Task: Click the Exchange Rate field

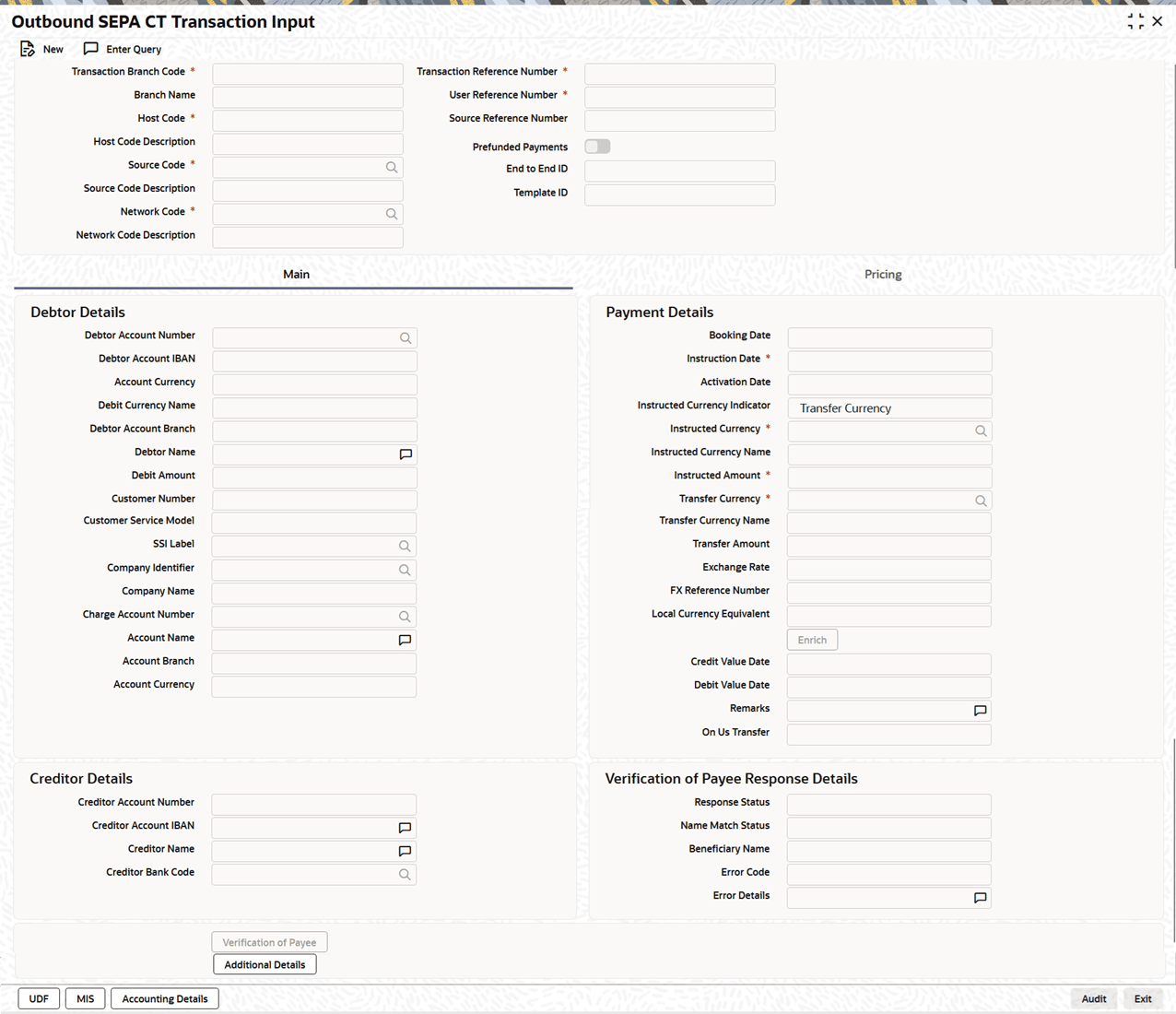Action: point(889,570)
